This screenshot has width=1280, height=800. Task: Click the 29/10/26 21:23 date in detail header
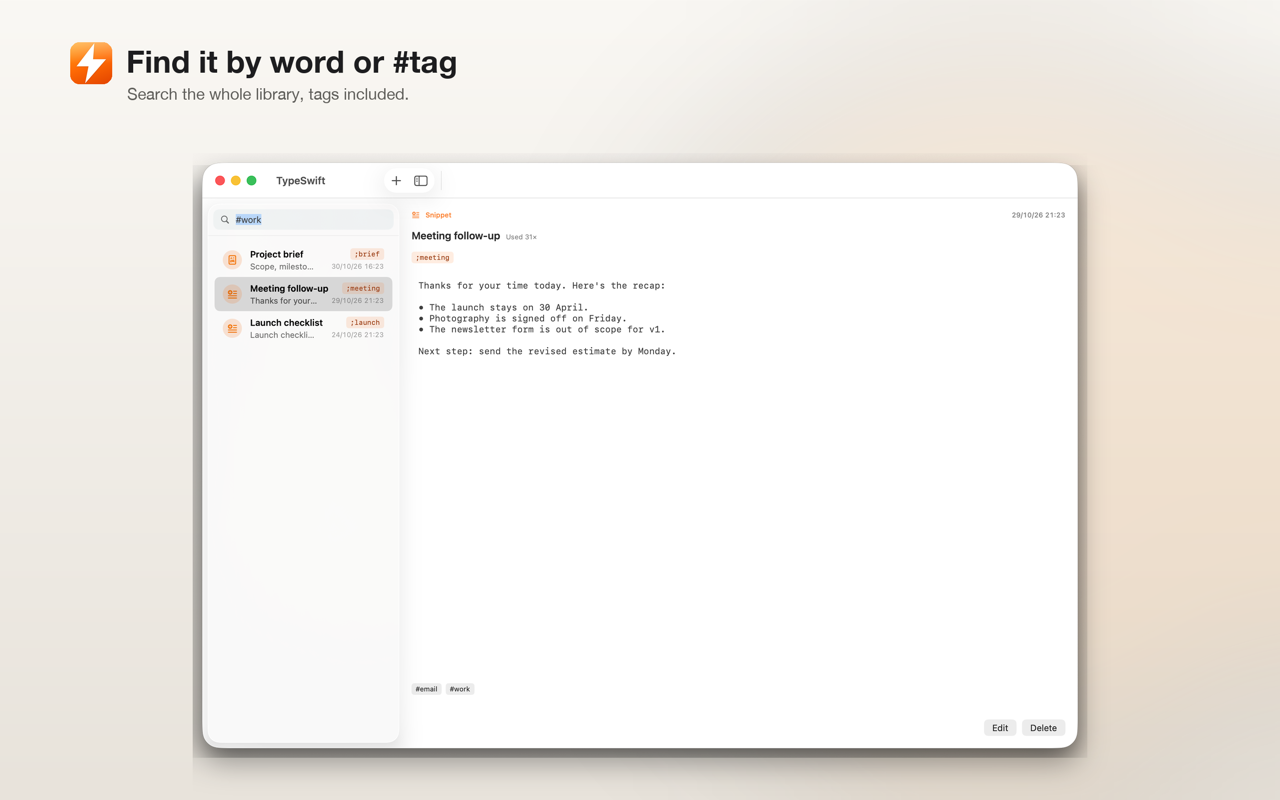[x=1038, y=215]
